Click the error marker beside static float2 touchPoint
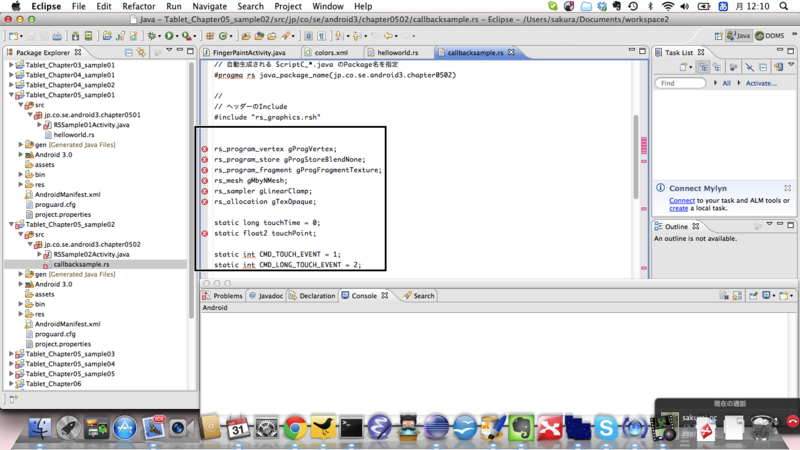The width and height of the screenshot is (800, 450). tap(205, 233)
